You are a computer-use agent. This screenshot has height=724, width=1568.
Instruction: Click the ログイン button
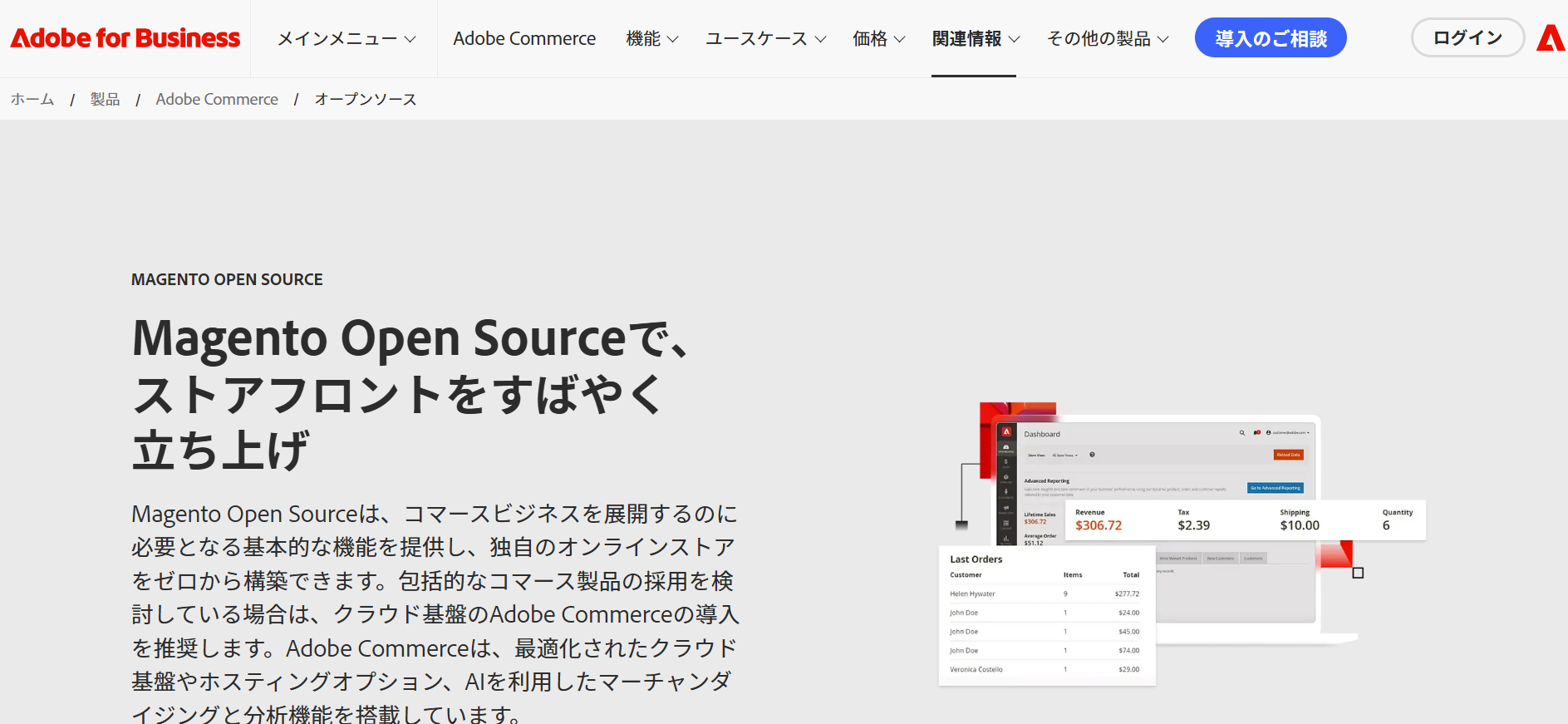[1467, 37]
